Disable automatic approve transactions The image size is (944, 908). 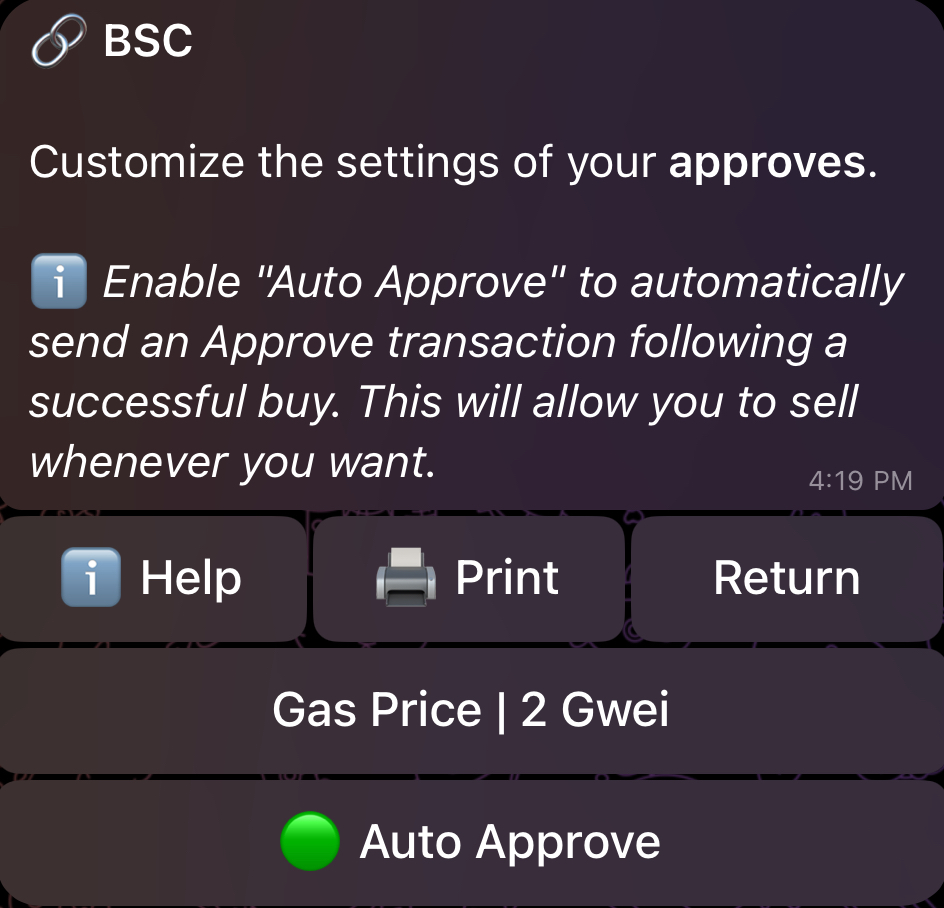point(472,841)
